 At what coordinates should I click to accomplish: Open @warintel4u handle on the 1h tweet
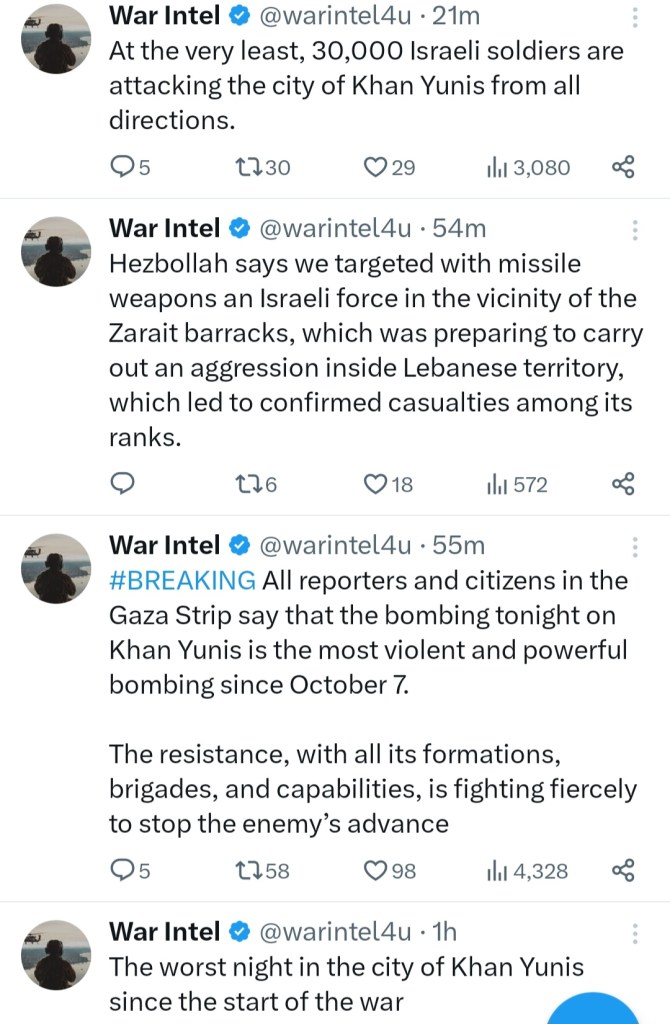pos(335,932)
